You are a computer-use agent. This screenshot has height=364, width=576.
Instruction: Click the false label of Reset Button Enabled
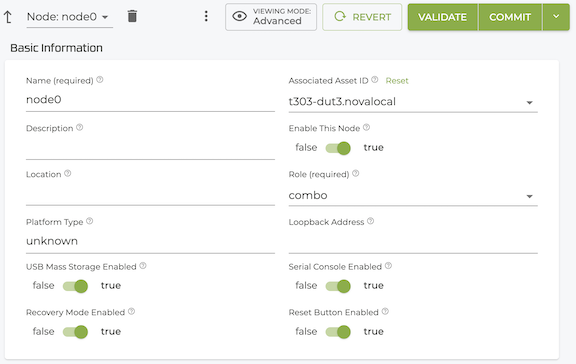click(306, 331)
